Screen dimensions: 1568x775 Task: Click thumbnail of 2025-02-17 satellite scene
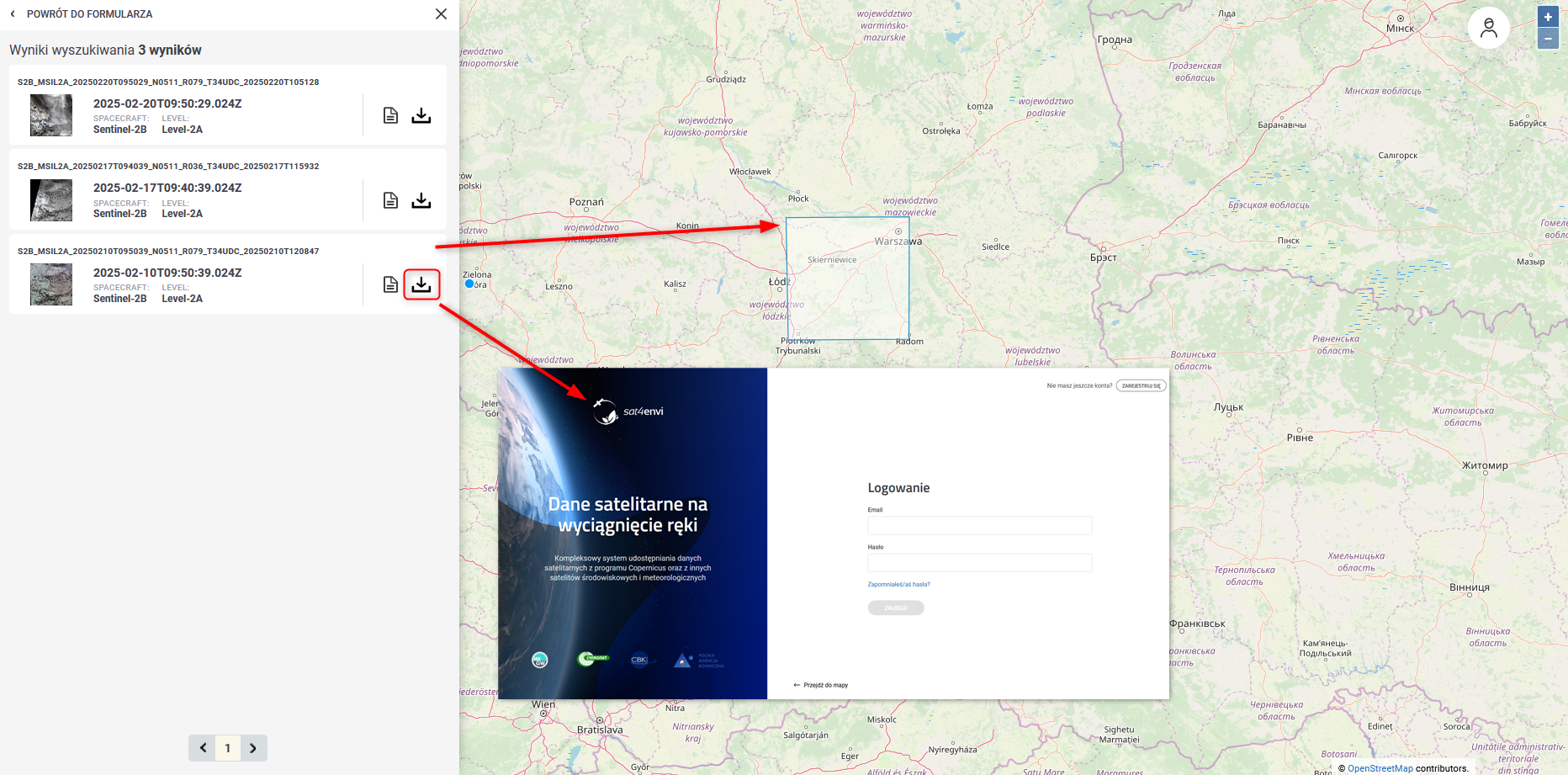51,200
